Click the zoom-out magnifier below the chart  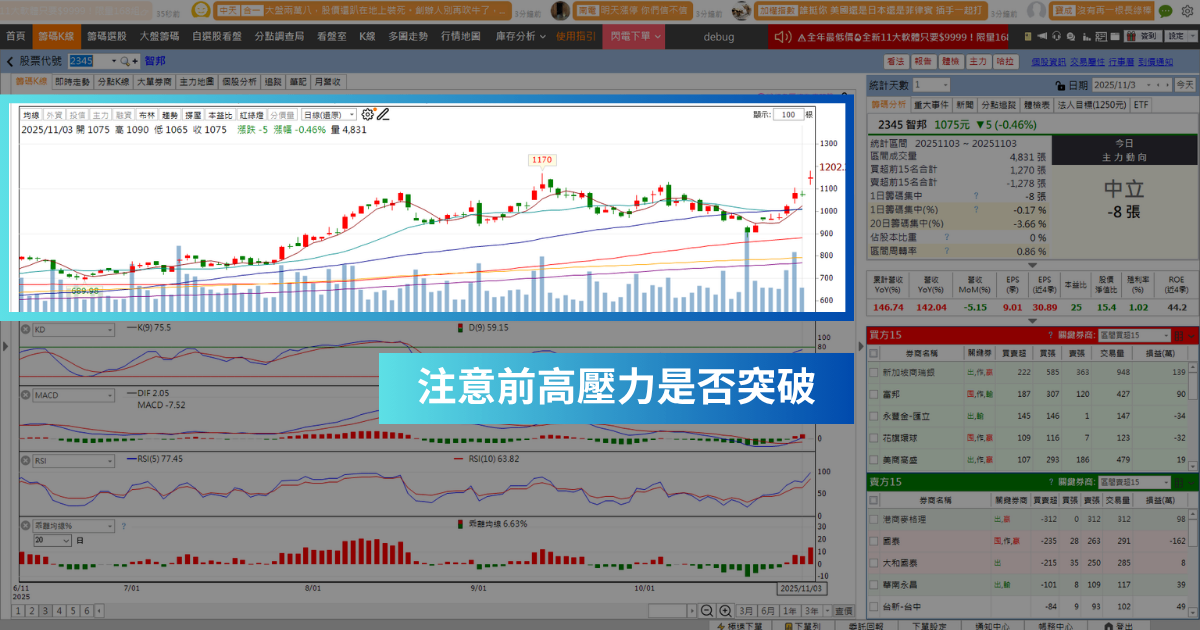coord(707,609)
